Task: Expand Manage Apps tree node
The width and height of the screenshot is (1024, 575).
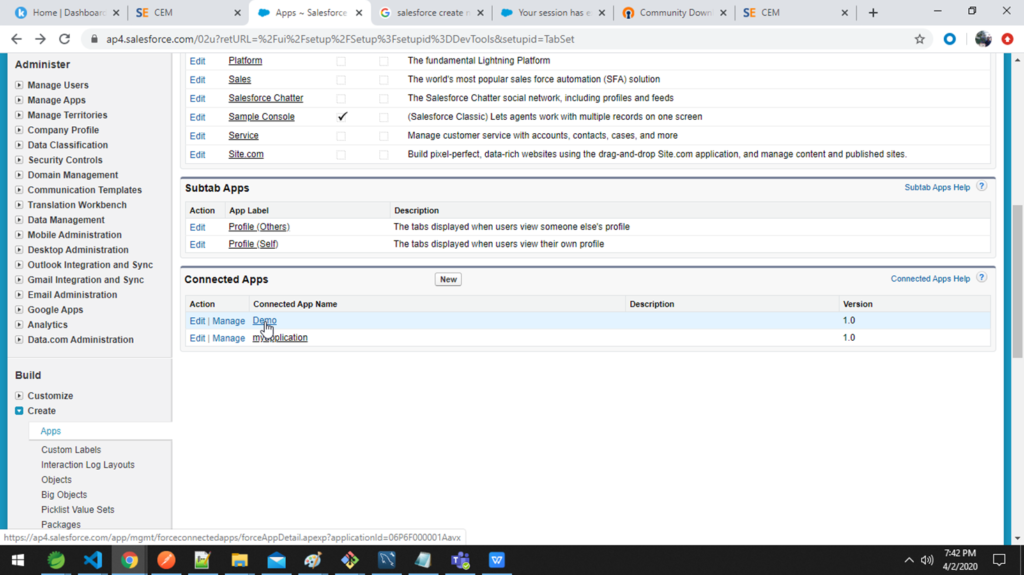Action: pos(19,100)
